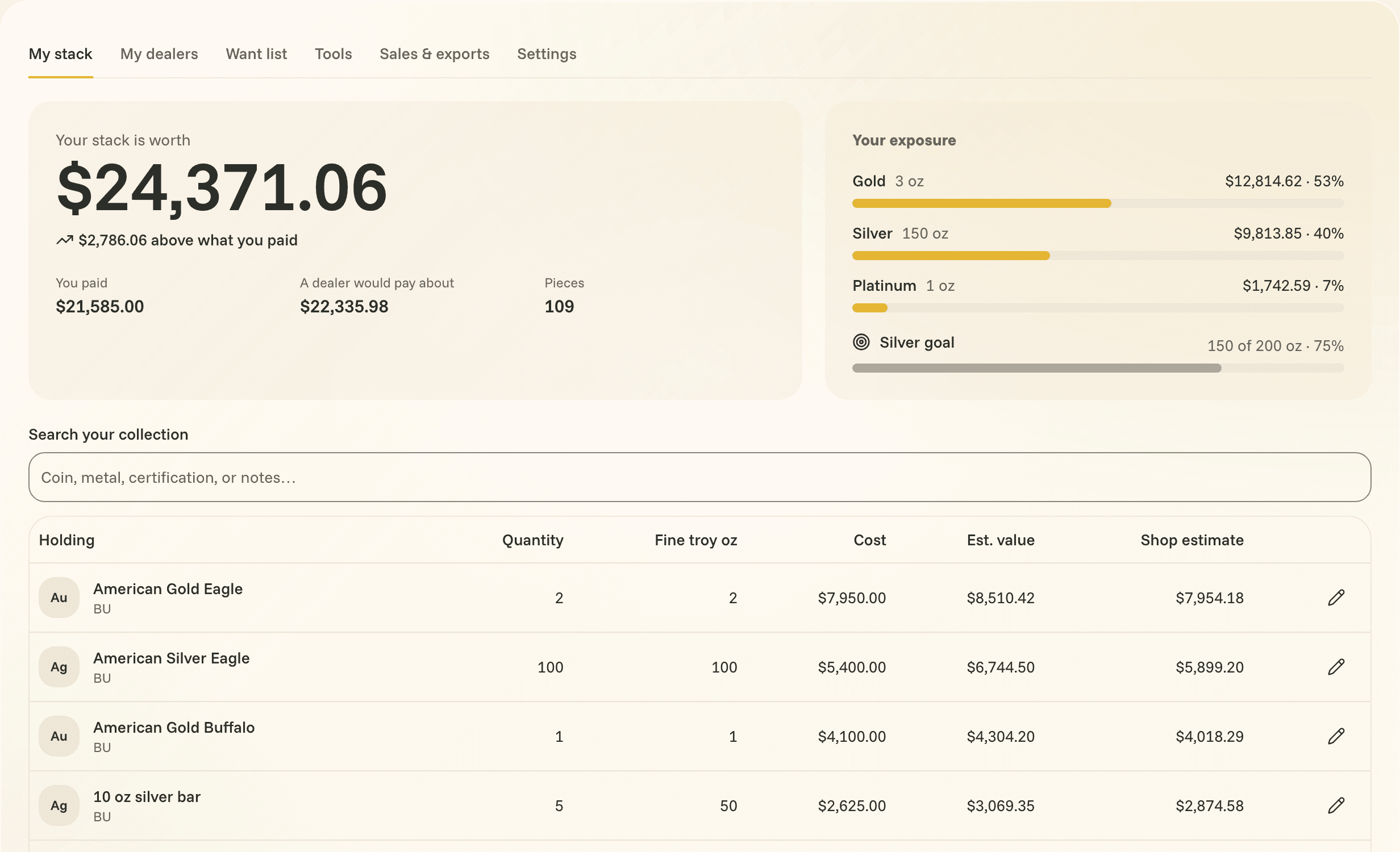Click the Silver exposure progress bar
1400x852 pixels.
point(1098,256)
